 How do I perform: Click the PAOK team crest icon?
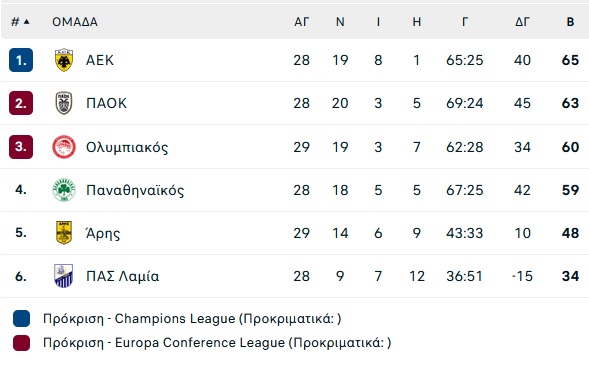pyautogui.click(x=64, y=103)
